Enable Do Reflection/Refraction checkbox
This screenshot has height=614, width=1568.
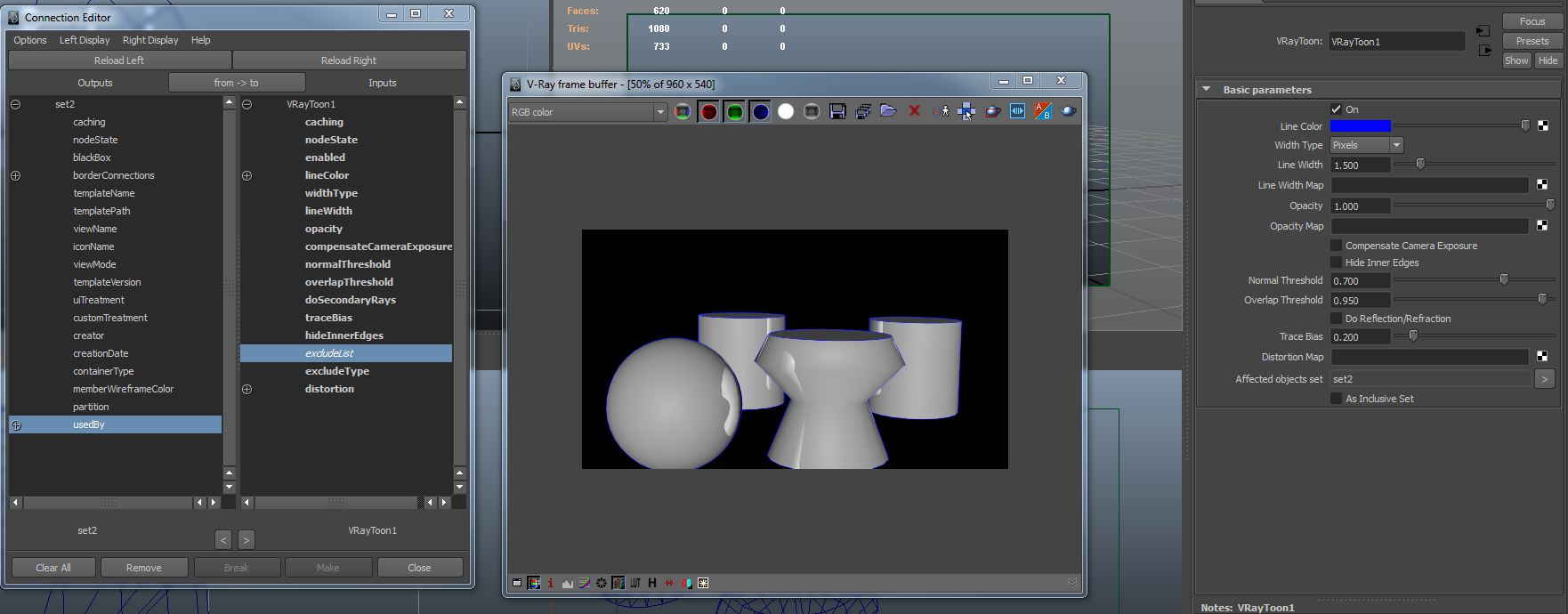coord(1336,319)
